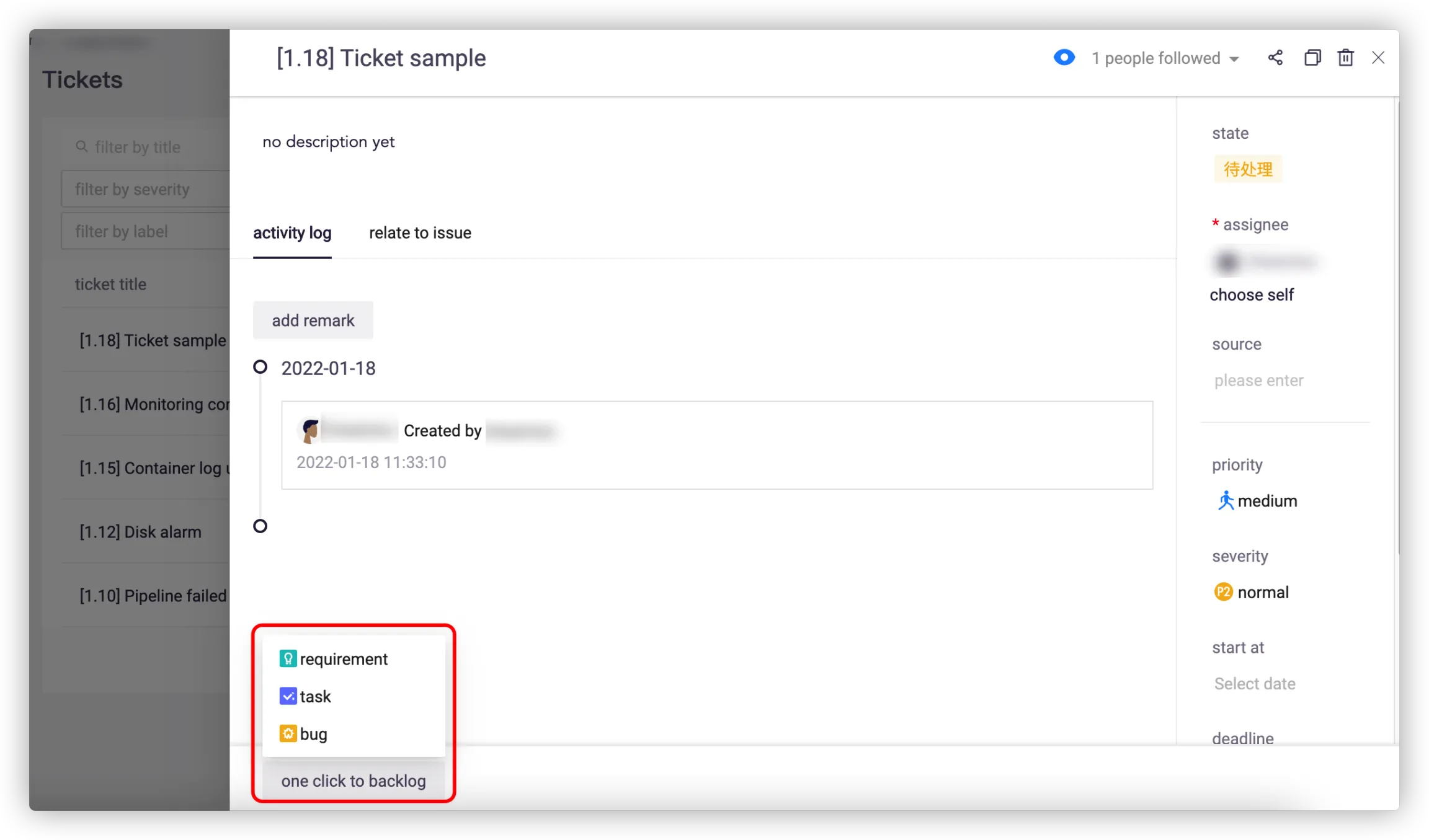Viewport: 1429px width, 840px height.
Task: Open the normal severity selector
Action: tap(1252, 593)
